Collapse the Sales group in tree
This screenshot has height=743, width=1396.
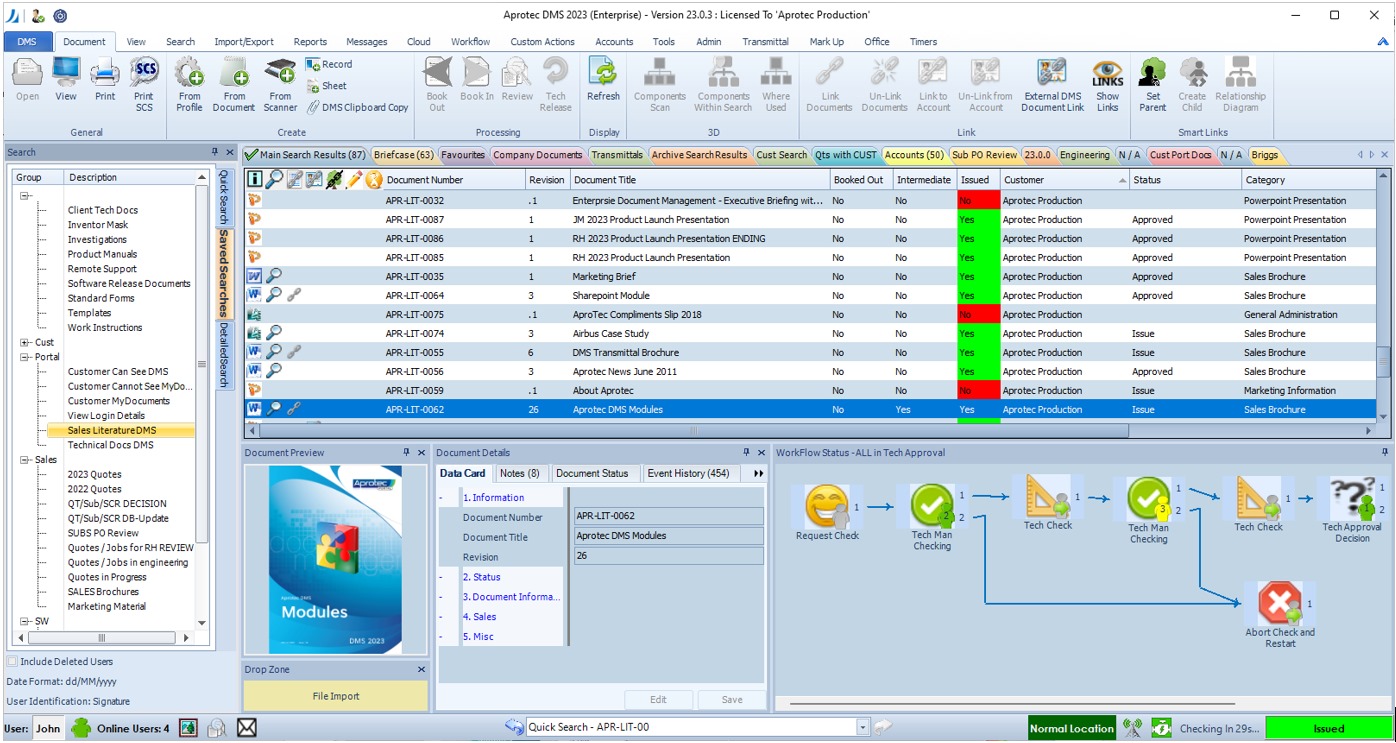point(25,460)
